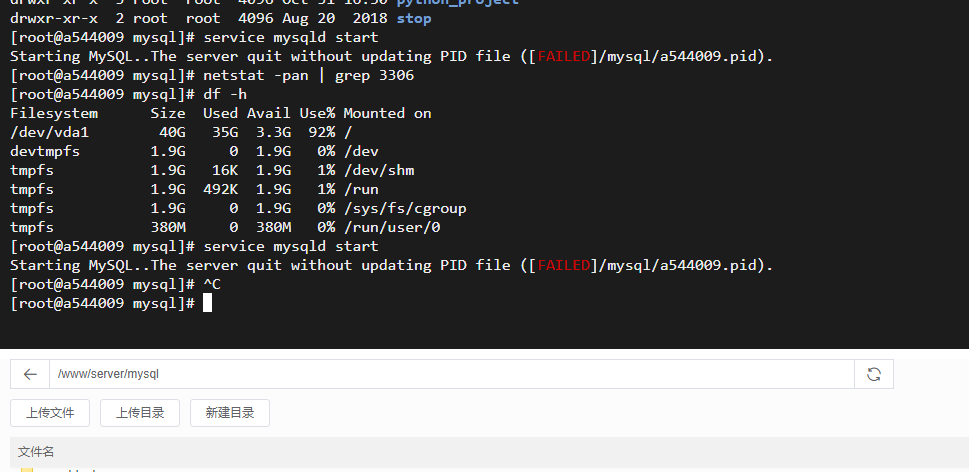Click the devtmpfs filesystem row
969x472 pixels.
coord(195,151)
